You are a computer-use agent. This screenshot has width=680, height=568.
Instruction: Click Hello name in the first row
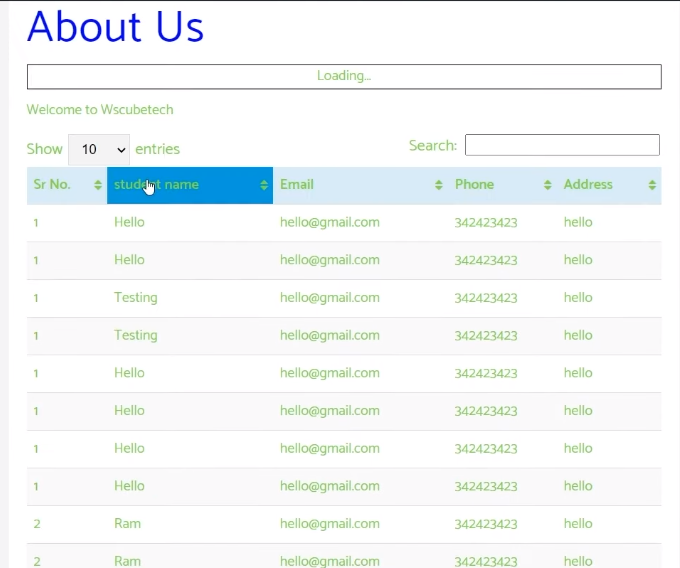pyautogui.click(x=129, y=222)
